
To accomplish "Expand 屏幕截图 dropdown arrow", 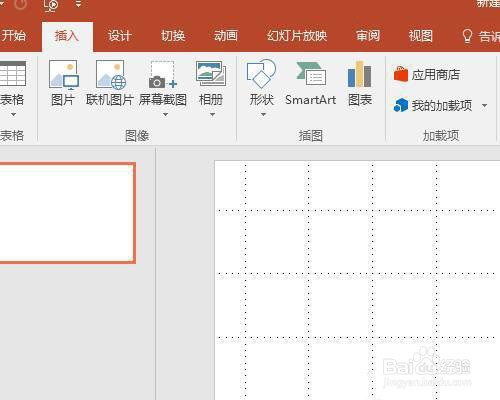I will coord(165,114).
